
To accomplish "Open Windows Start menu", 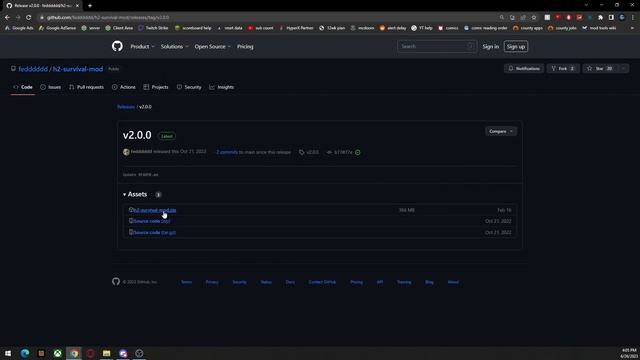I will click(x=8, y=353).
